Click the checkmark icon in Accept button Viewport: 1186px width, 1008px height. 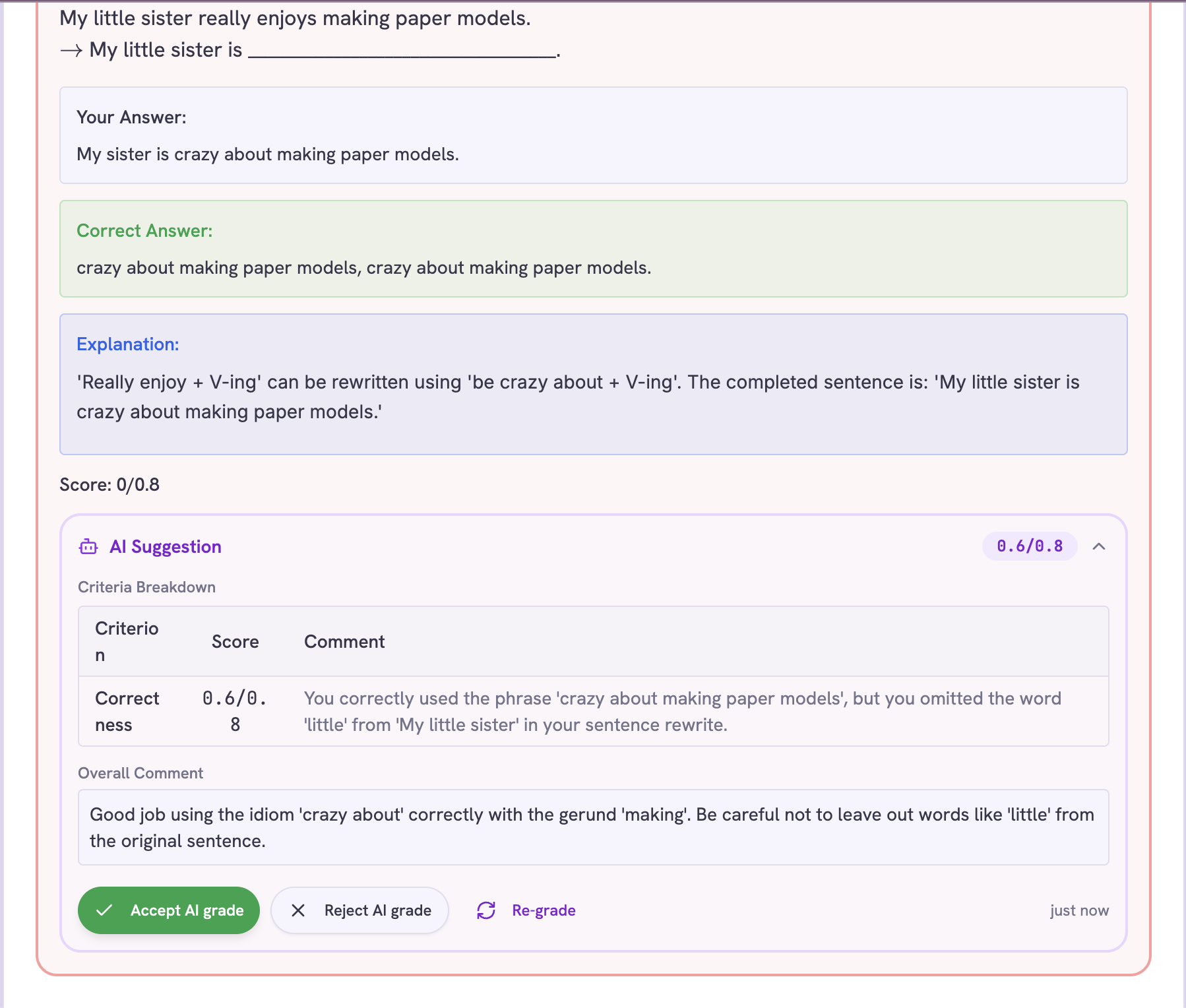(104, 910)
